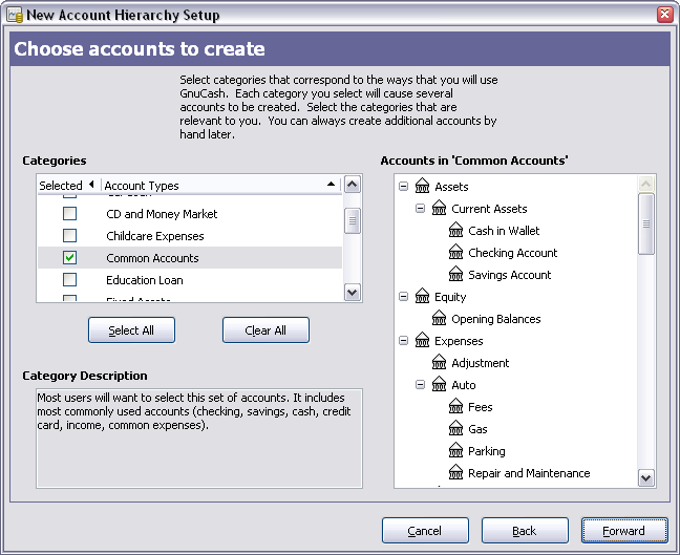Click the Cancel button
The height and width of the screenshot is (555, 680).
pos(425,530)
